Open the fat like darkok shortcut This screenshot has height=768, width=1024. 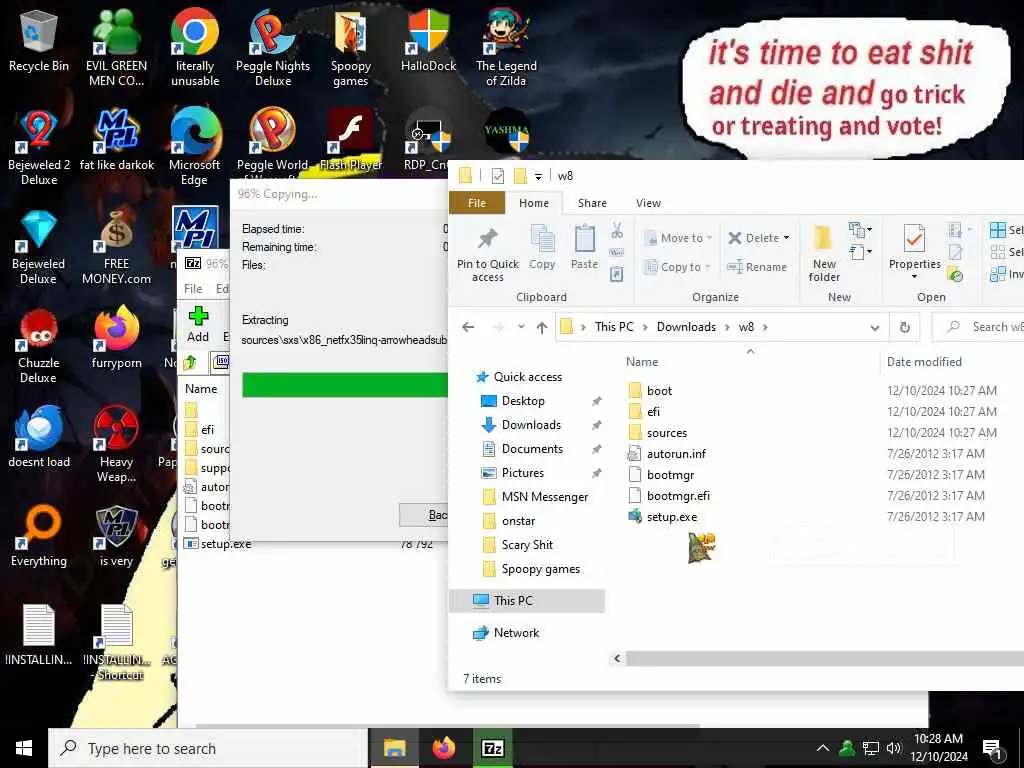(x=116, y=140)
